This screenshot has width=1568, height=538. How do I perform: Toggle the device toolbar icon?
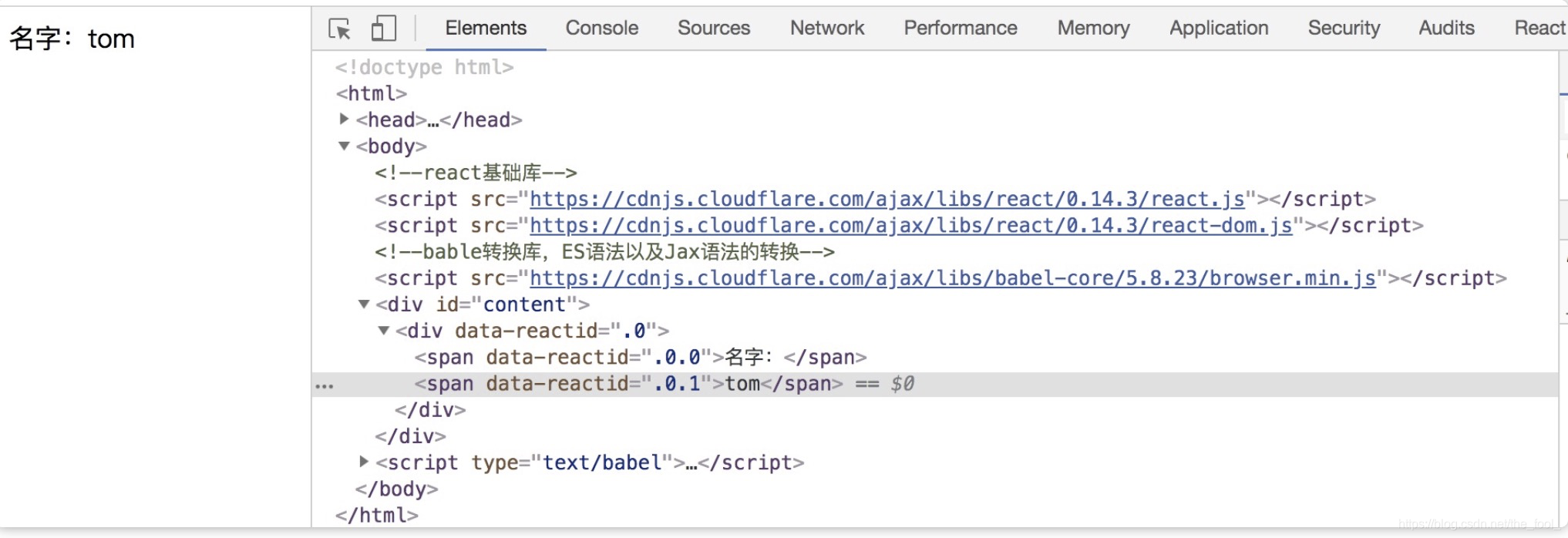(x=383, y=29)
